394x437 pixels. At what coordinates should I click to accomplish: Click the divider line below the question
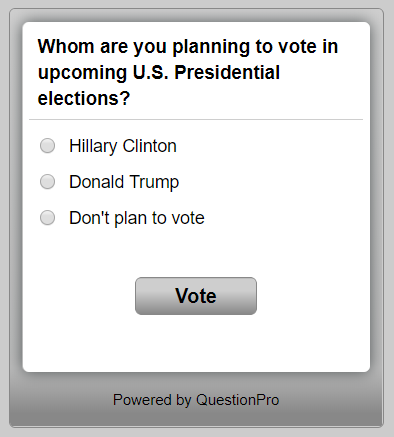tap(196, 119)
